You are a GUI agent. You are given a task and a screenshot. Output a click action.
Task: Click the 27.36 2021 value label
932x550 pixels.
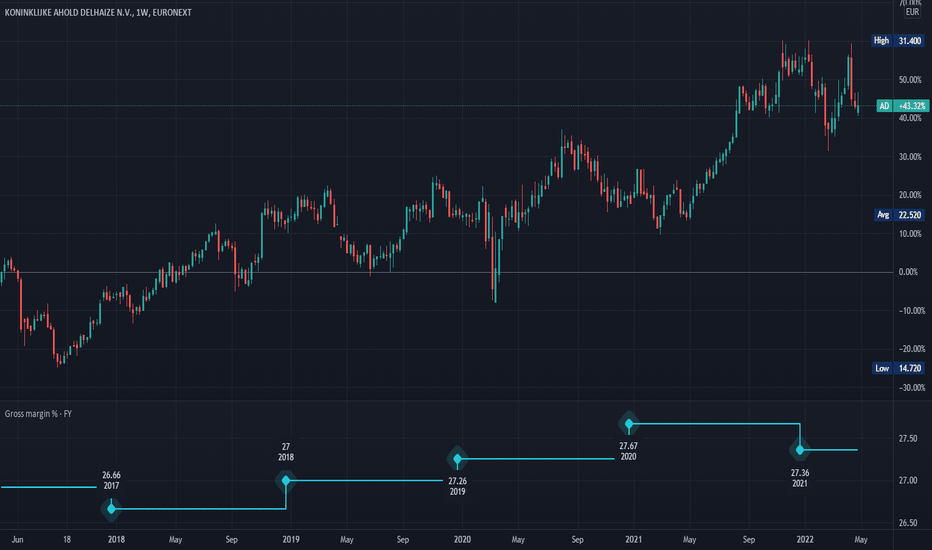point(799,478)
